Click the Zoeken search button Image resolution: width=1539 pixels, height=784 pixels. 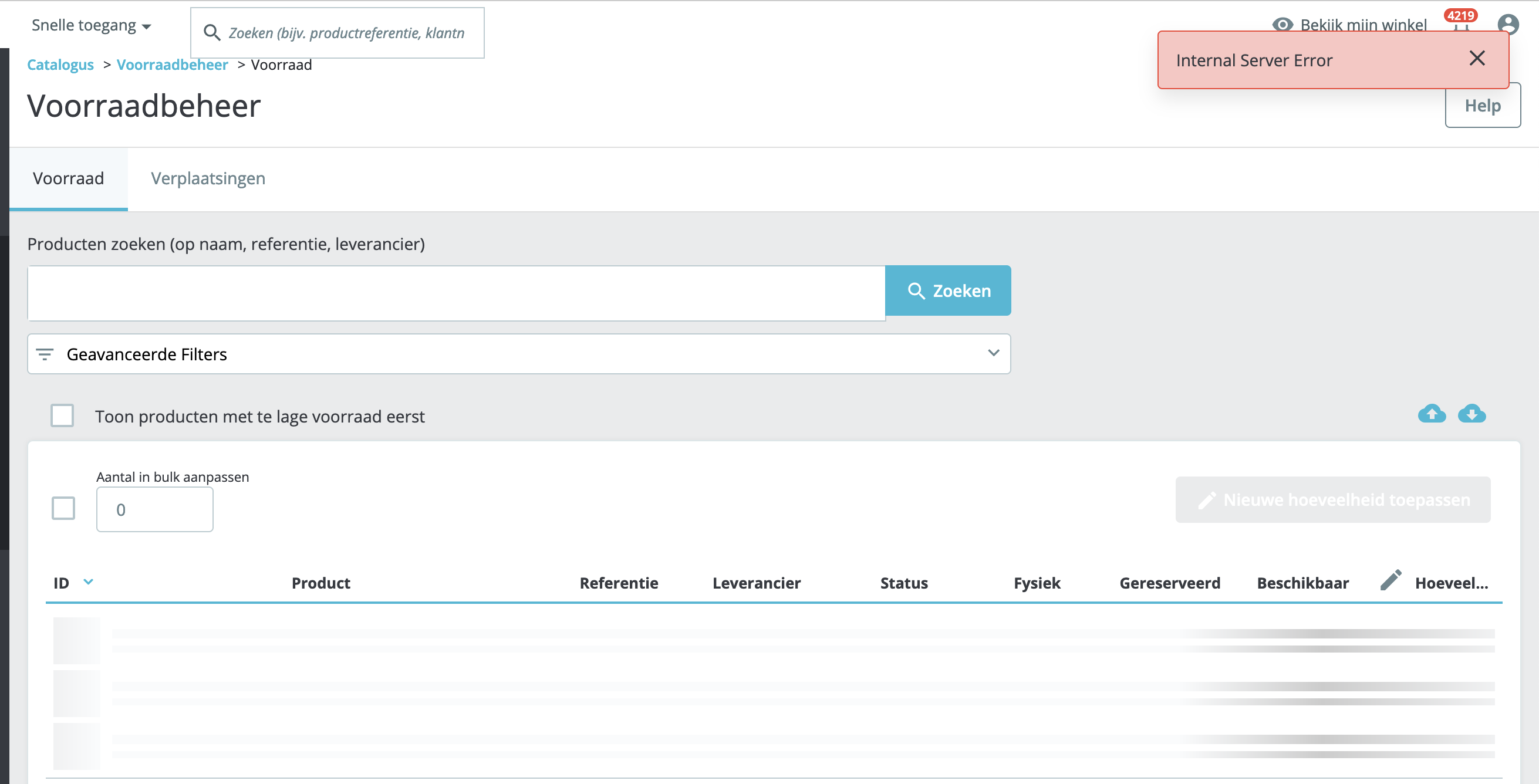[948, 291]
